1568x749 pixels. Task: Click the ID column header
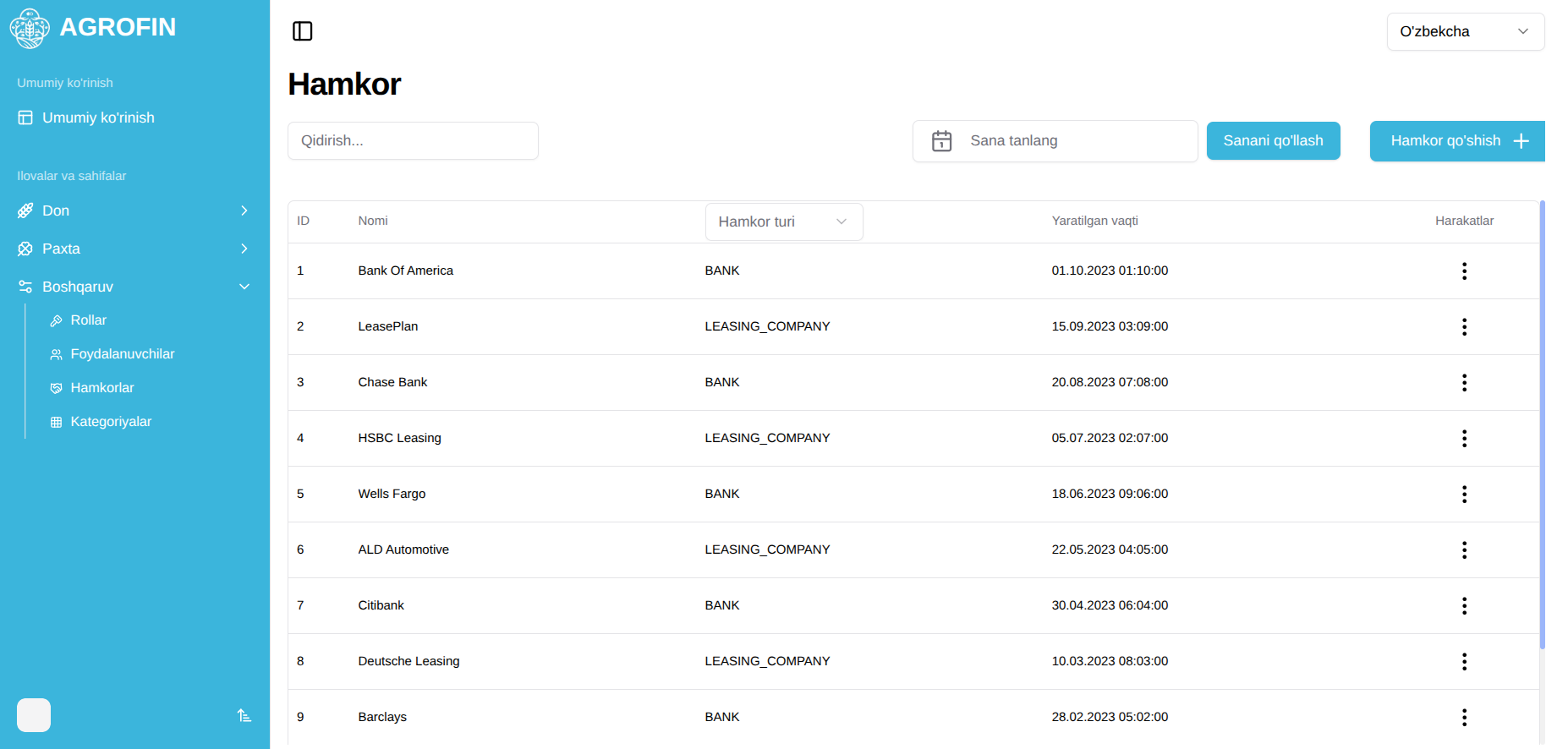coord(303,221)
